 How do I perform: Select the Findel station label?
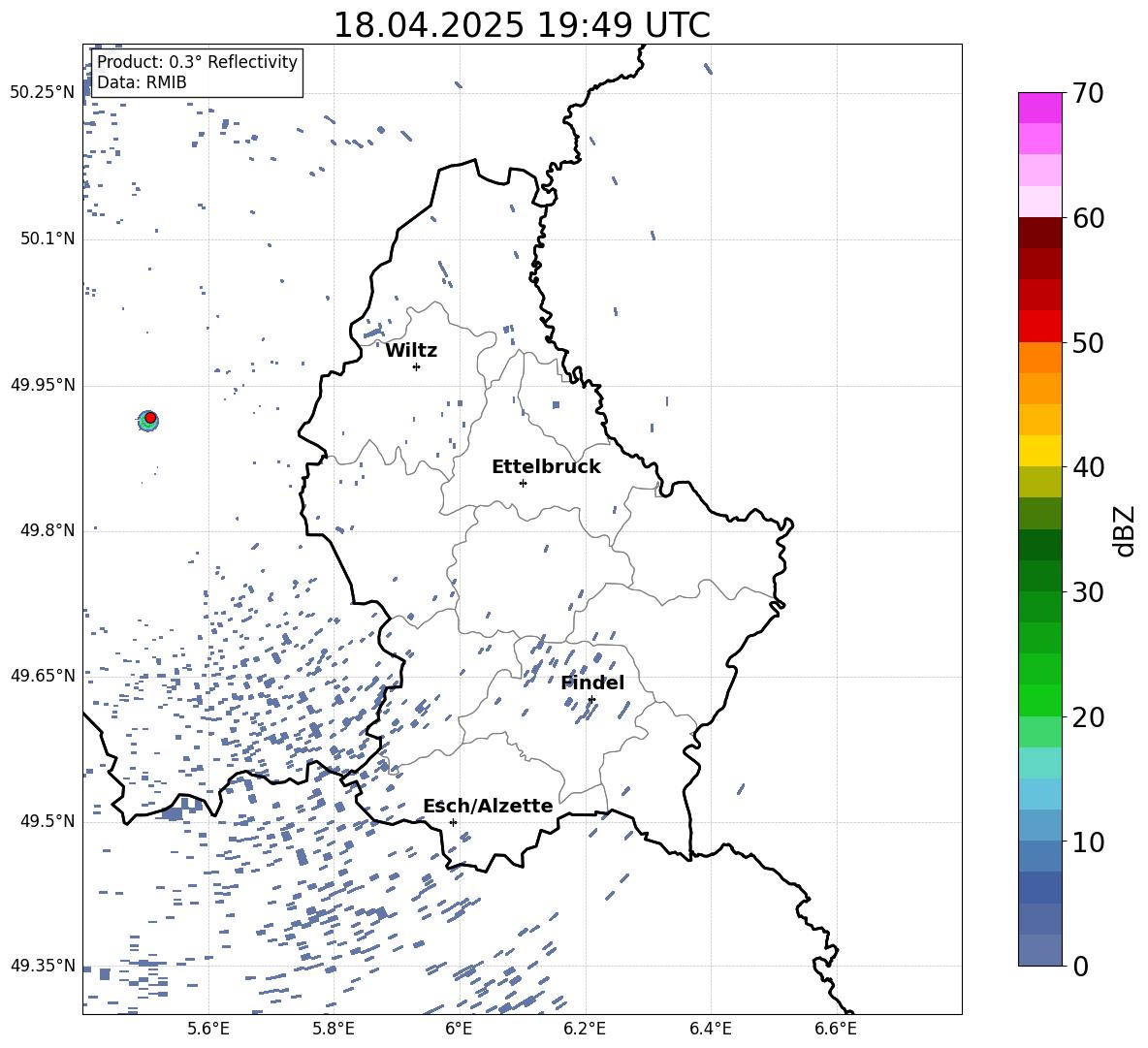click(x=592, y=683)
